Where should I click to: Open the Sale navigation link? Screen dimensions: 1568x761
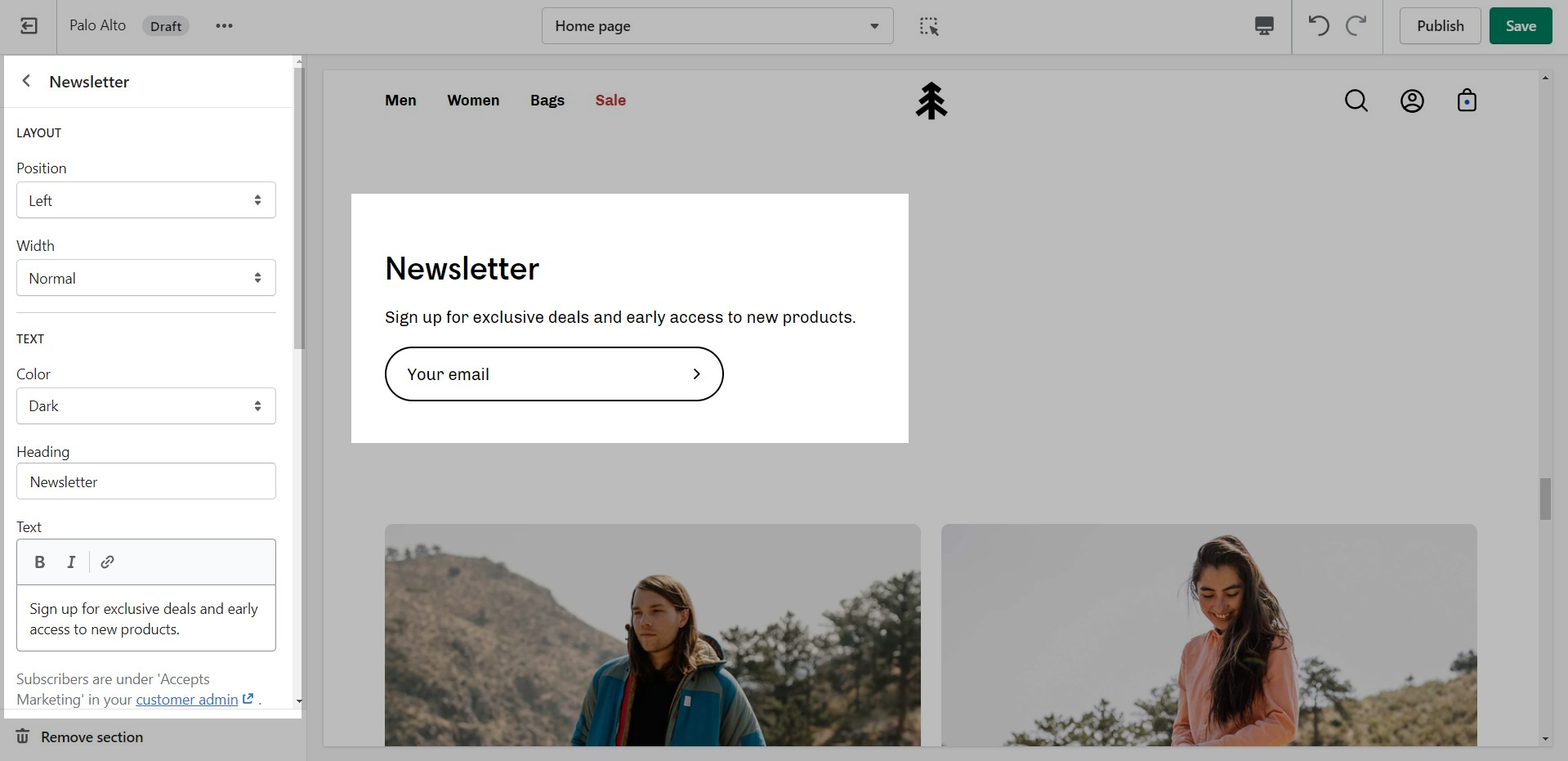(610, 101)
